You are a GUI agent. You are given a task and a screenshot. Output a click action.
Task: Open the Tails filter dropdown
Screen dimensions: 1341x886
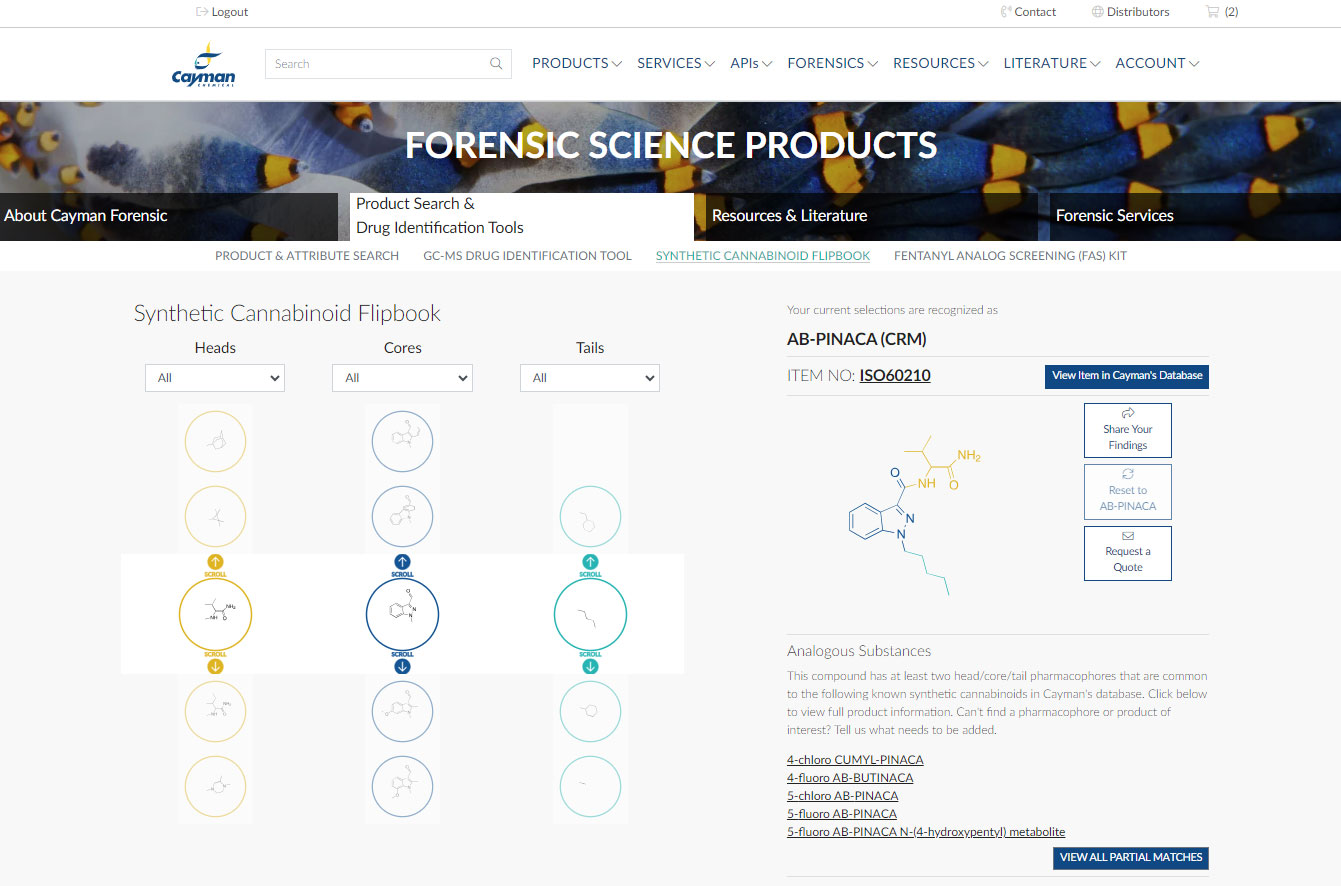click(590, 378)
